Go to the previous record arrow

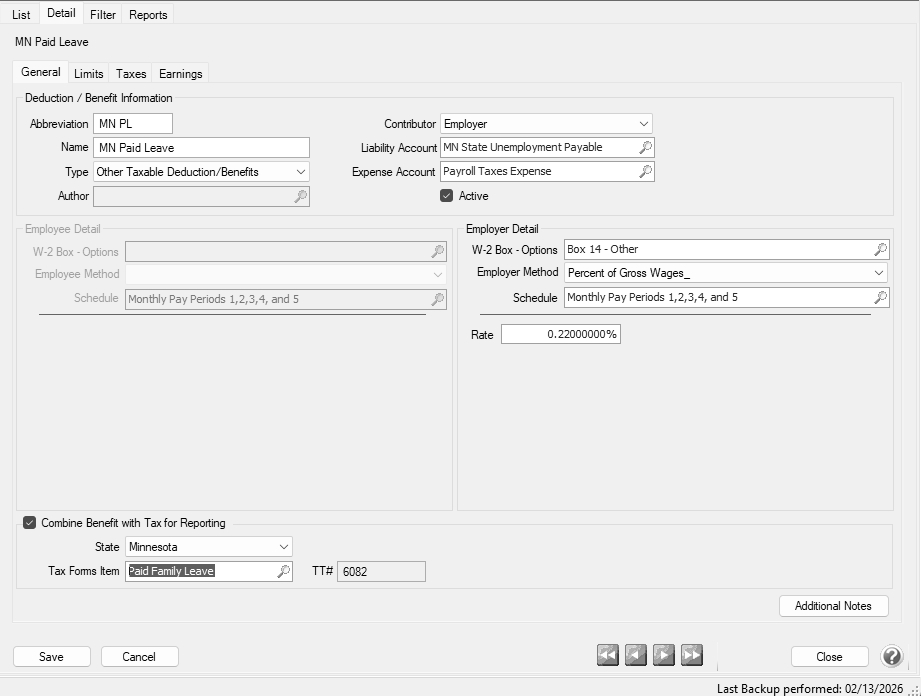click(x=636, y=656)
